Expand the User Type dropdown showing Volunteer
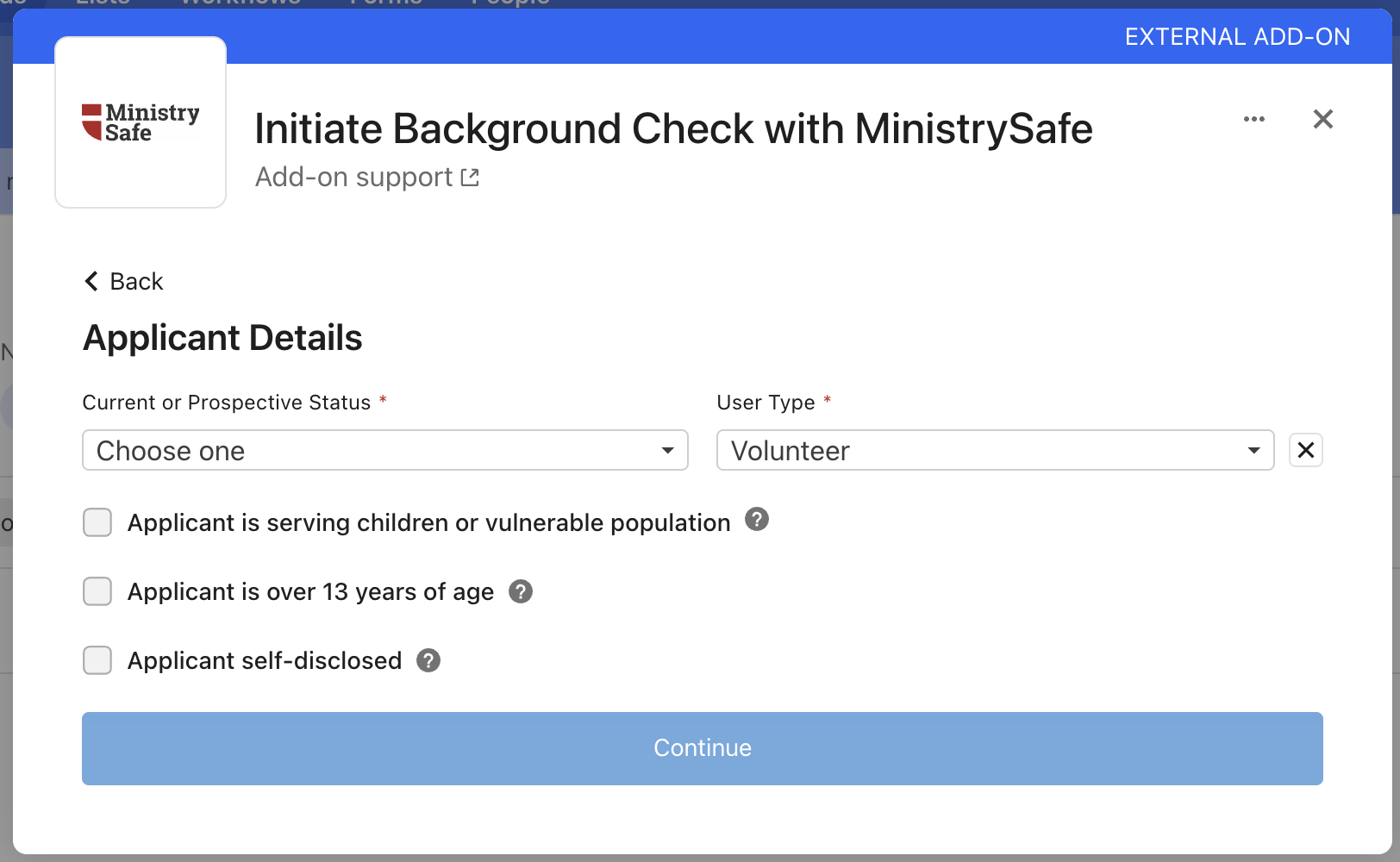 pyautogui.click(x=994, y=450)
